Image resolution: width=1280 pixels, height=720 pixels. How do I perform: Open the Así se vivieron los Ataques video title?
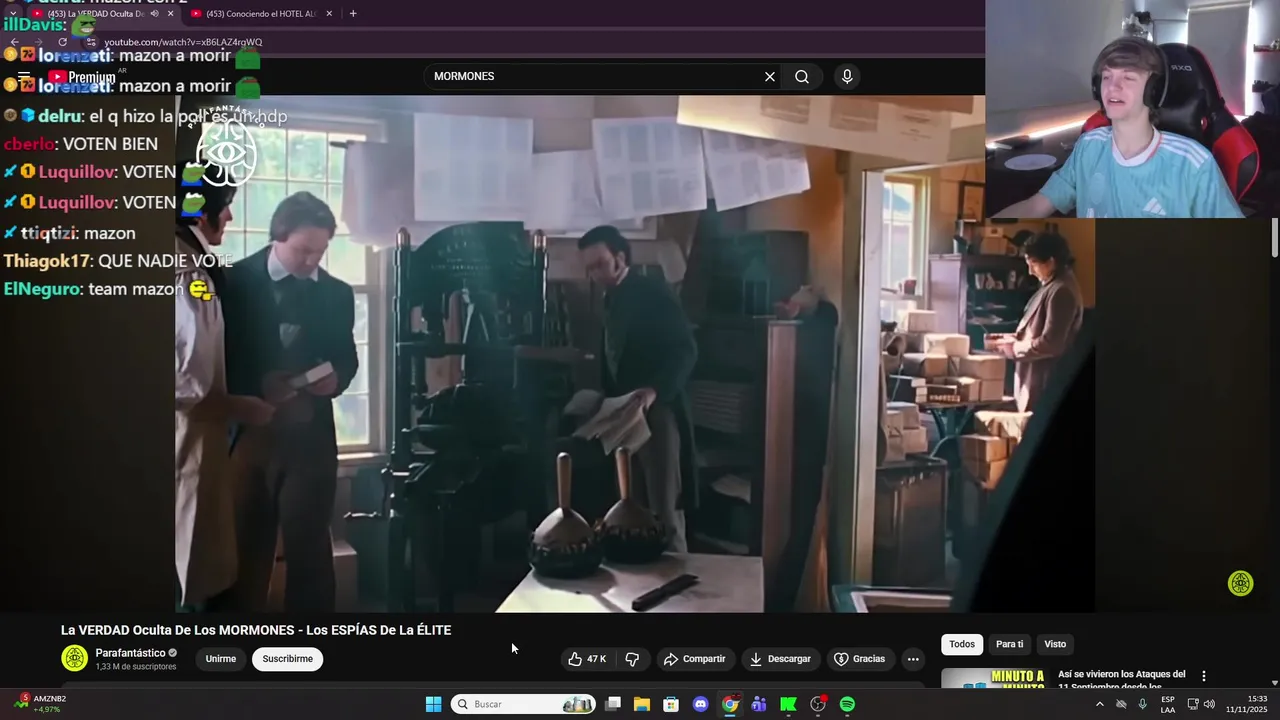pos(1121,678)
